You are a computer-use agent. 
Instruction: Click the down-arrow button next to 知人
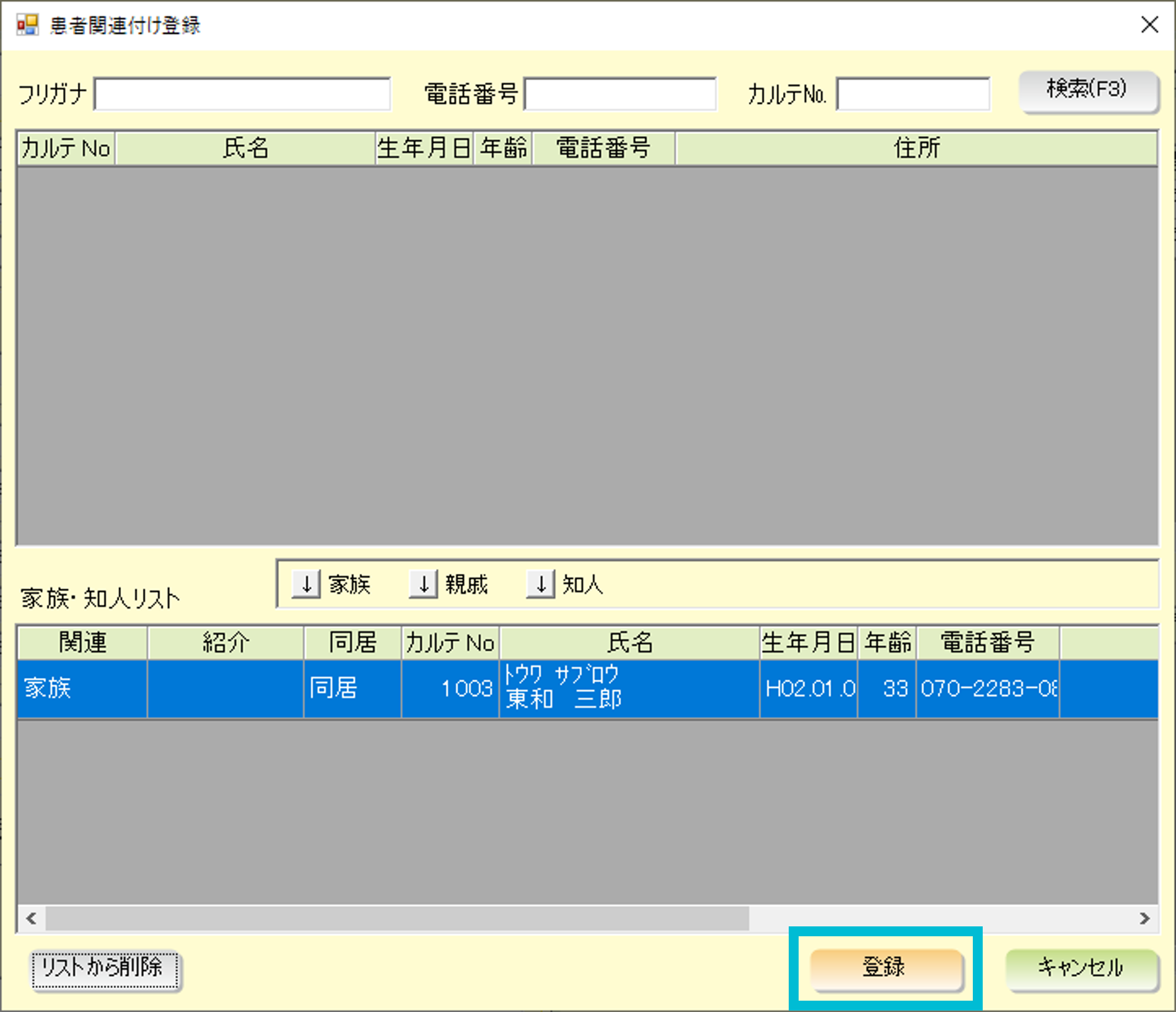coord(540,585)
